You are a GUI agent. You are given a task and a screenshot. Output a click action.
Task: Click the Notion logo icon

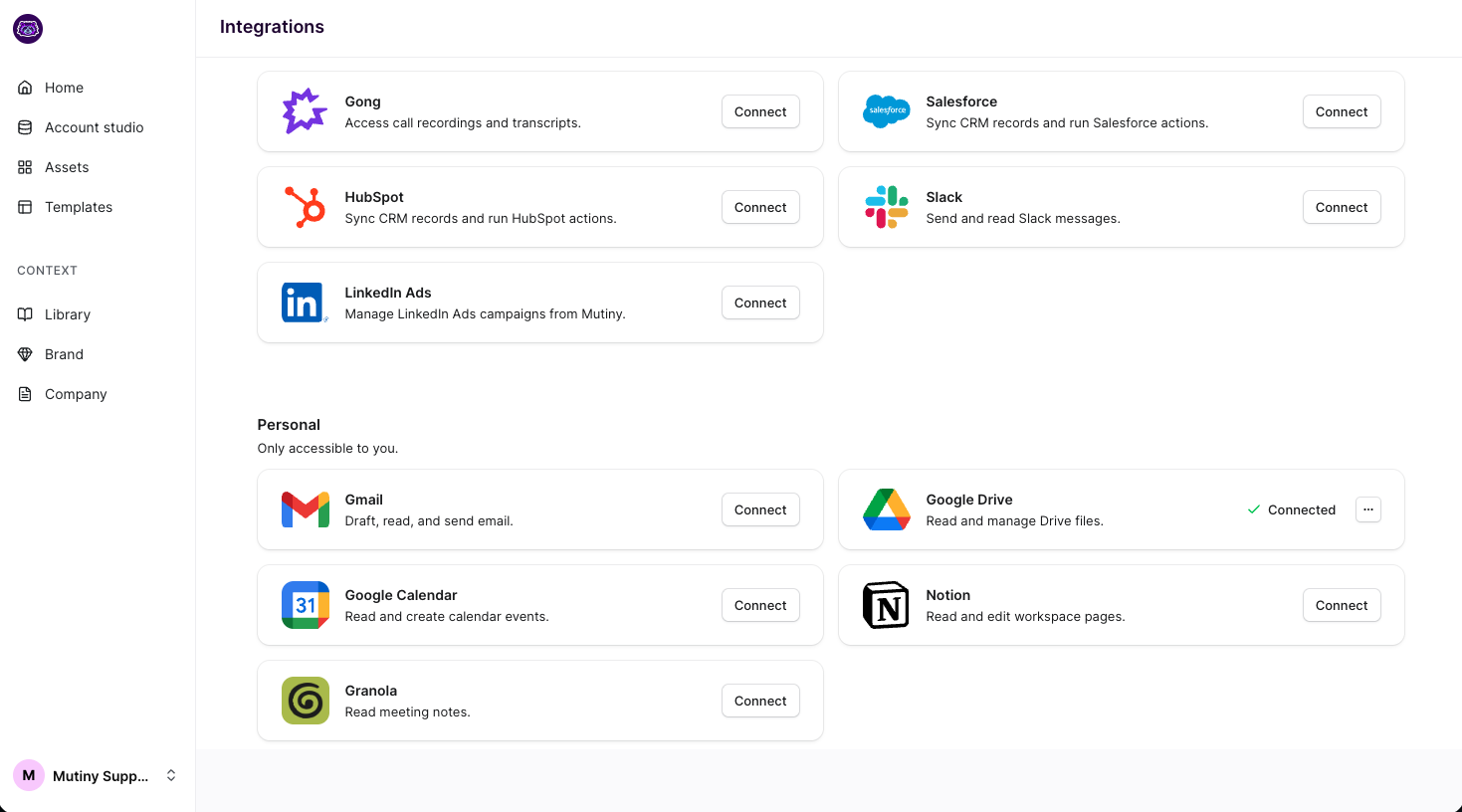point(886,605)
